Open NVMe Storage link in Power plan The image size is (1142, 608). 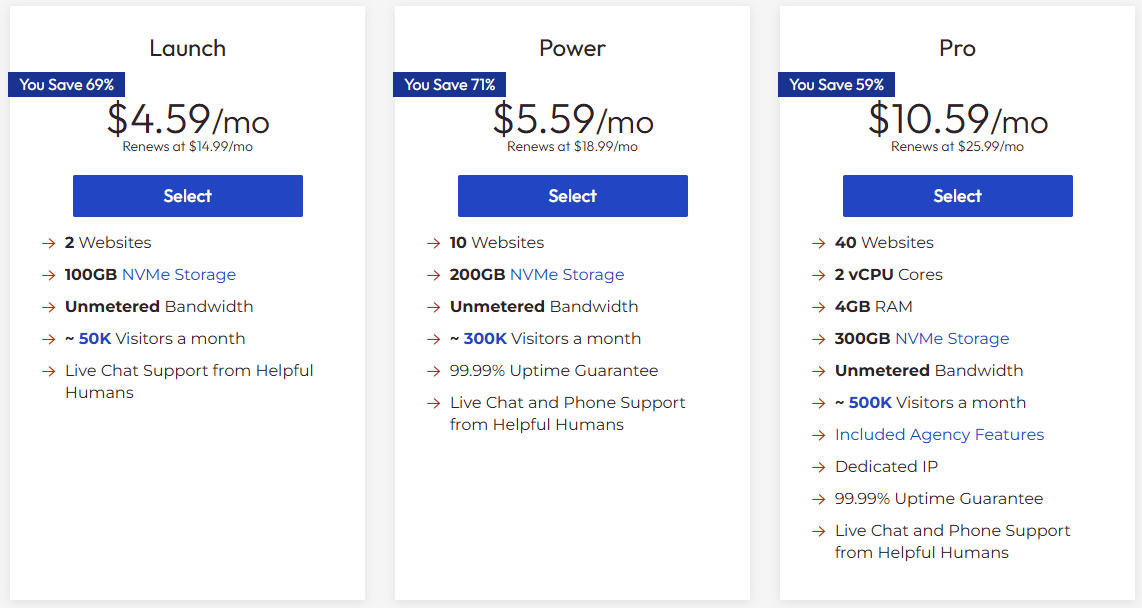point(567,275)
